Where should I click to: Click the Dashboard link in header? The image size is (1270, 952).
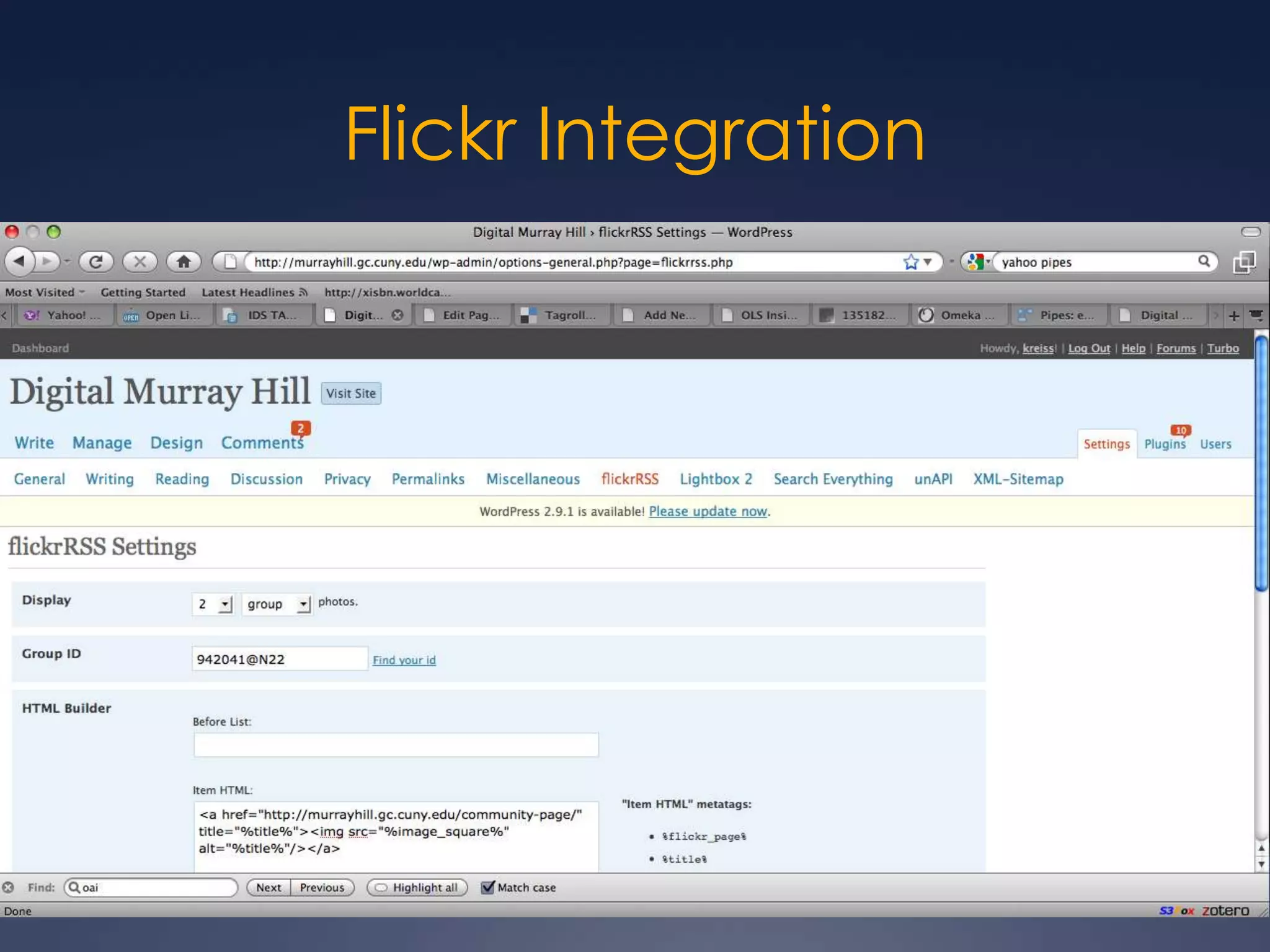click(x=40, y=348)
